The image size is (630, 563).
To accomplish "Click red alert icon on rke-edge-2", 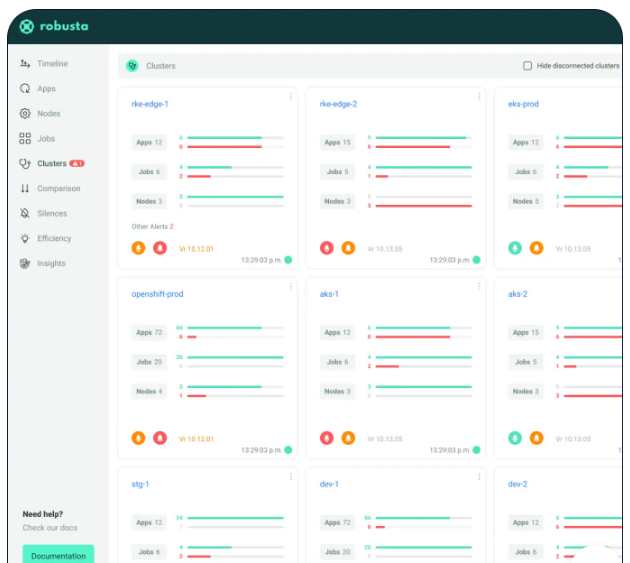I will (x=327, y=248).
